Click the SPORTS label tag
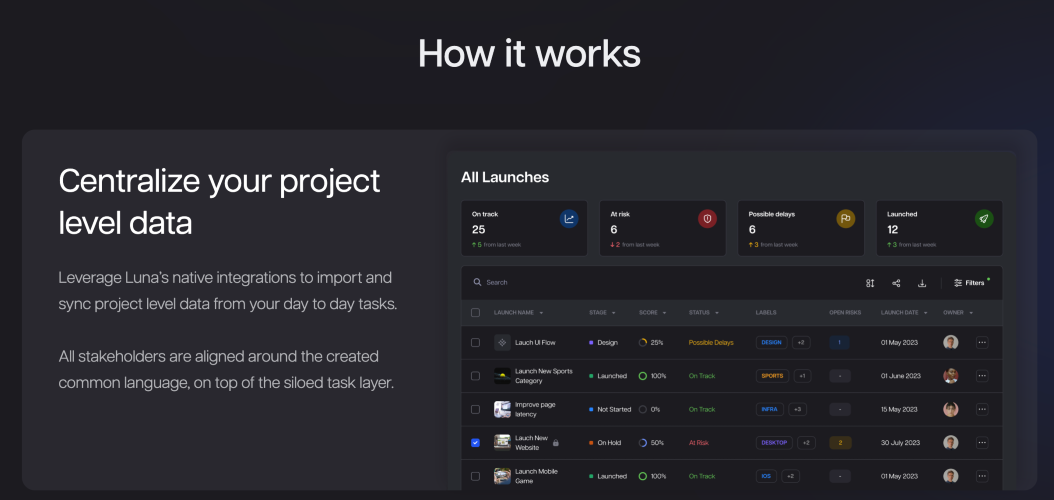The width and height of the screenshot is (1054, 500). [x=772, y=376]
